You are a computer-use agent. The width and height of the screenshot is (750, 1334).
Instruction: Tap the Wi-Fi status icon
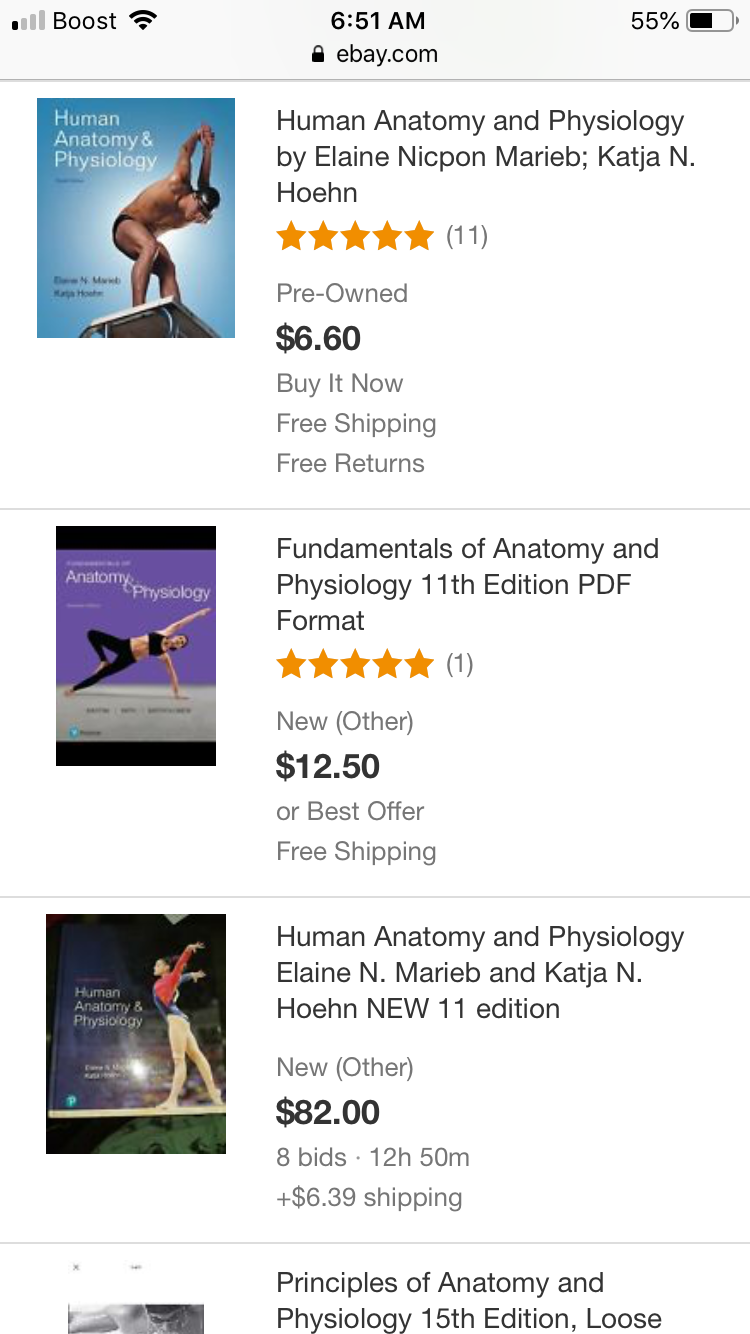144,20
